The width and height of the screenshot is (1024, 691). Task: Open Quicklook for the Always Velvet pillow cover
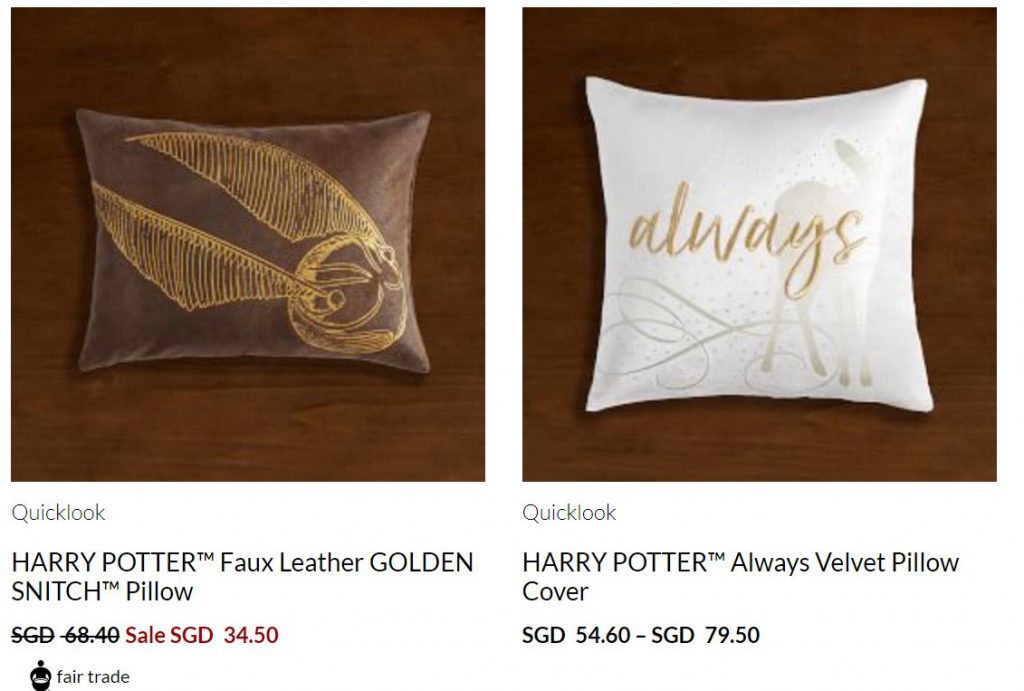click(569, 513)
